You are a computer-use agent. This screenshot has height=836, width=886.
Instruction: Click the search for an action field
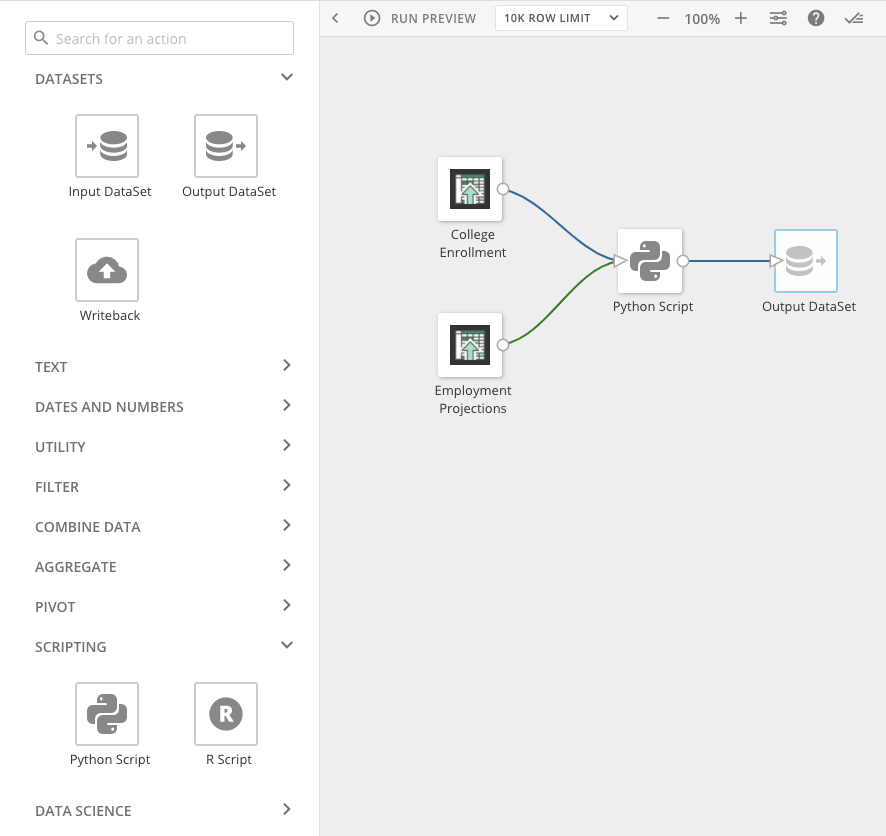[159, 37]
